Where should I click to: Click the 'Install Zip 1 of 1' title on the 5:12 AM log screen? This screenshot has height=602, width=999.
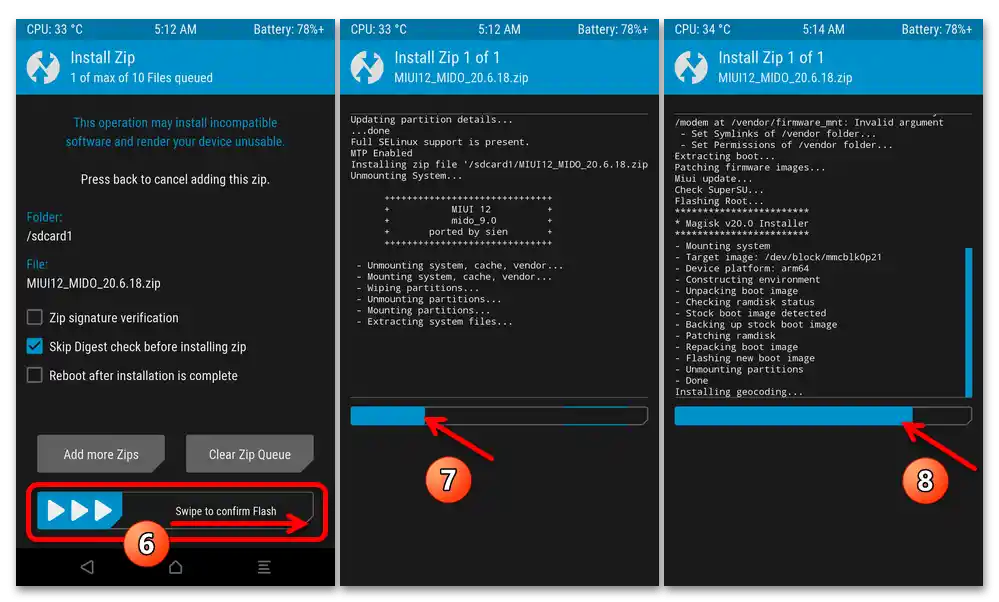[x=447, y=57]
